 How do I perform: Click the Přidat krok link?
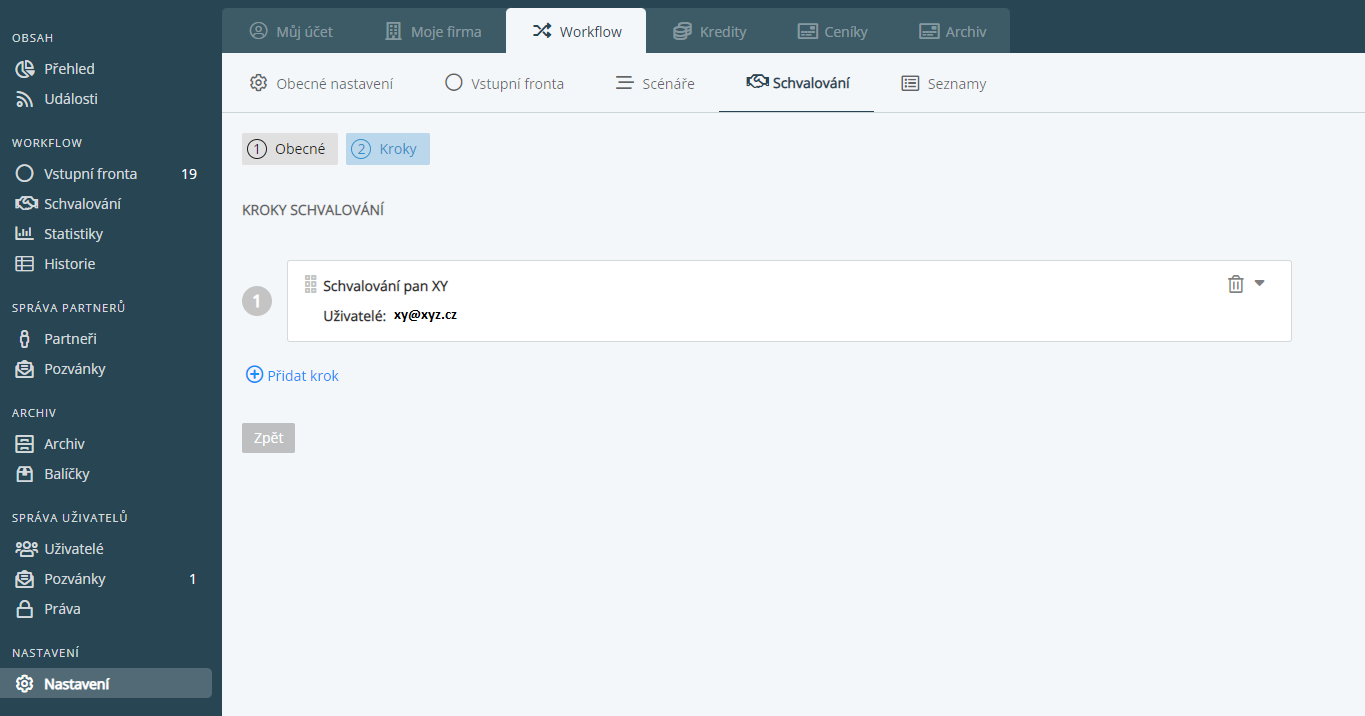[x=293, y=376]
